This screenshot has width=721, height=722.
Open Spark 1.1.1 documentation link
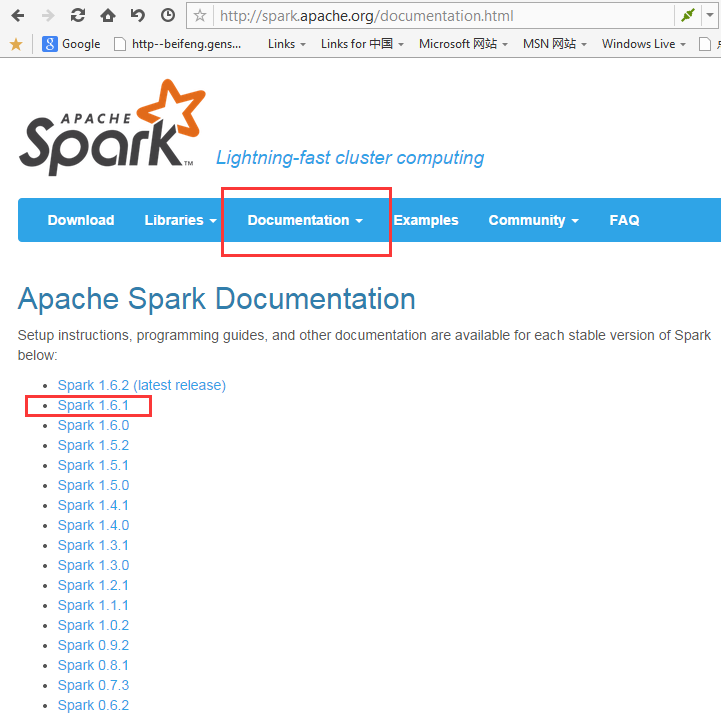pos(93,605)
